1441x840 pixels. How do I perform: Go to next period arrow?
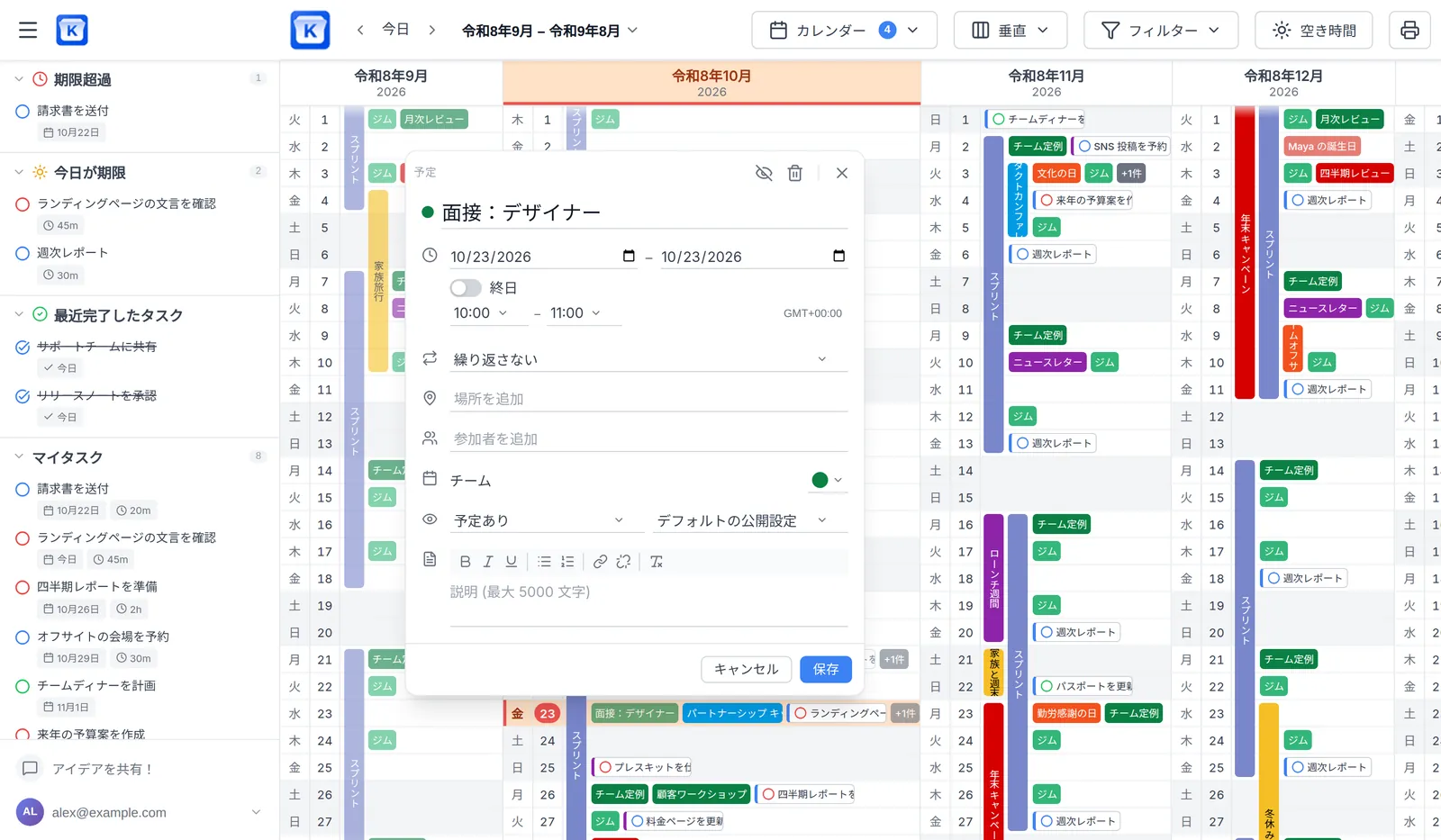[432, 30]
